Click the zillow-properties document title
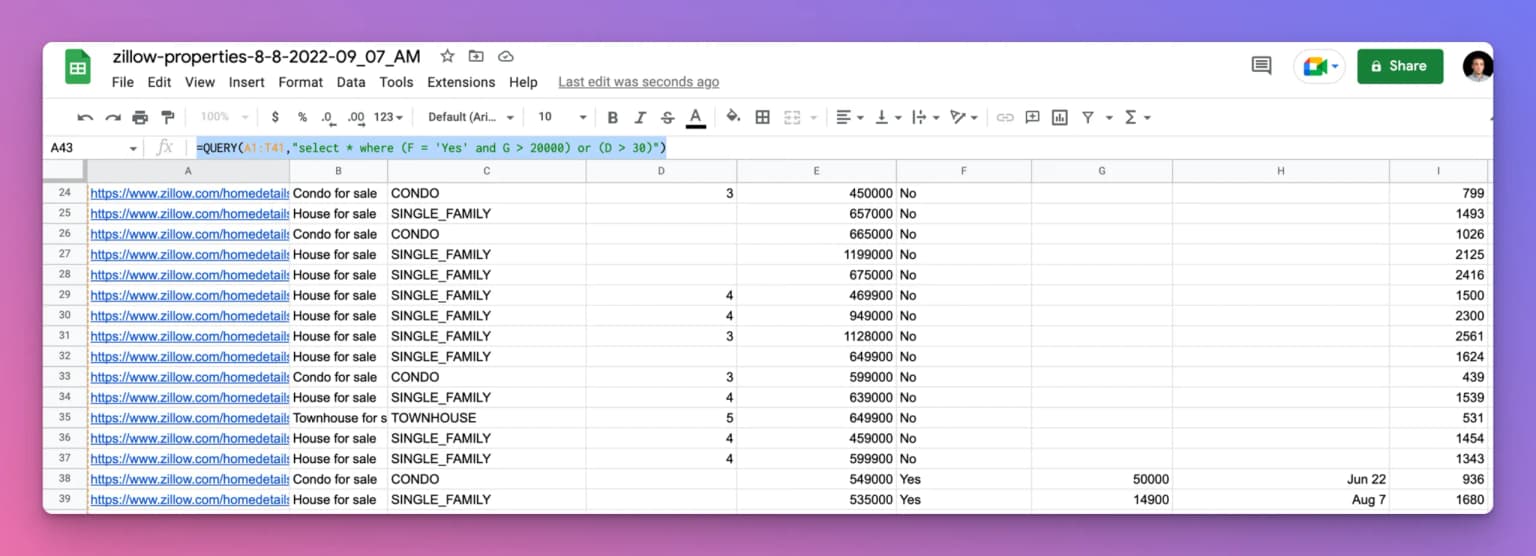The height and width of the screenshot is (556, 1536). click(x=267, y=56)
